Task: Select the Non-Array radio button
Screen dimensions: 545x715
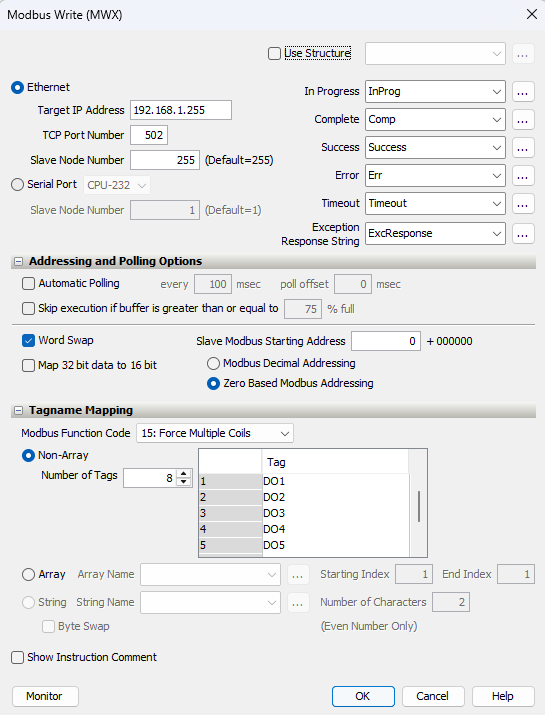Action: [x=28, y=456]
